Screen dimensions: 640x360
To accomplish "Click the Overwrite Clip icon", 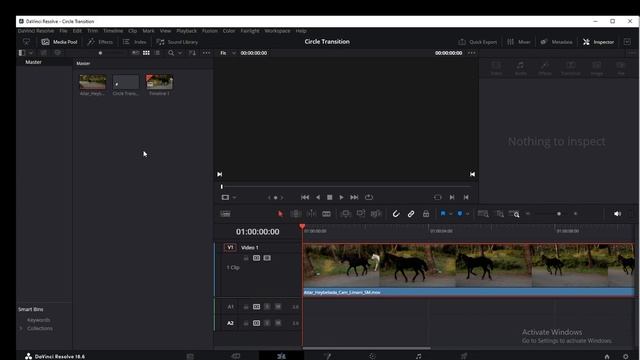I will tap(361, 213).
